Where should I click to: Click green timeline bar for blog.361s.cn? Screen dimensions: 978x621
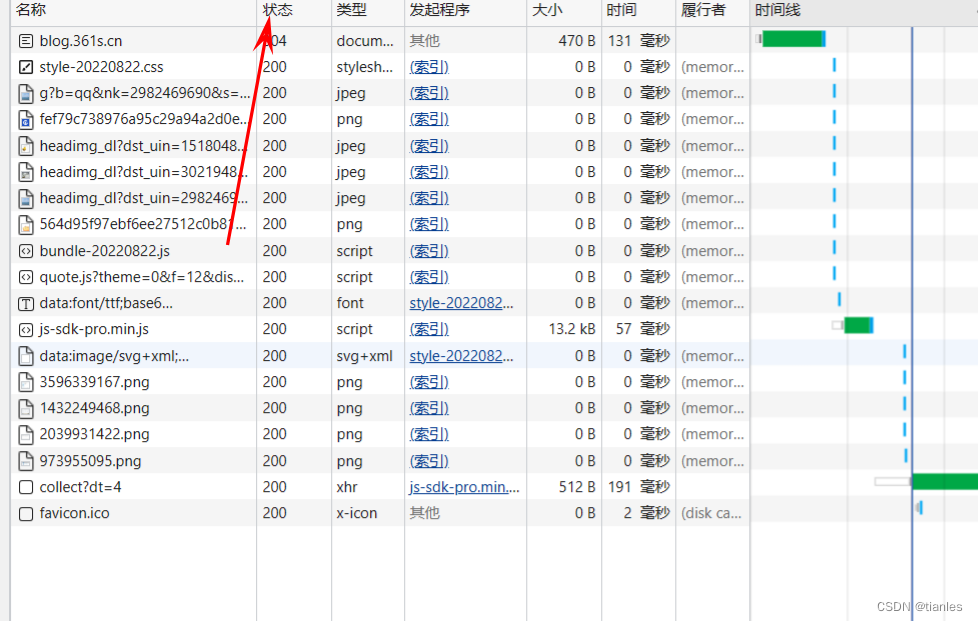click(793, 39)
